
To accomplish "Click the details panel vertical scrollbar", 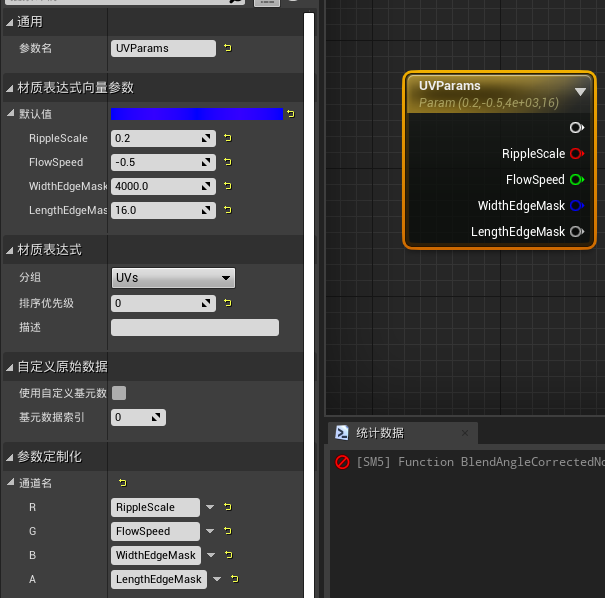I will [309, 305].
